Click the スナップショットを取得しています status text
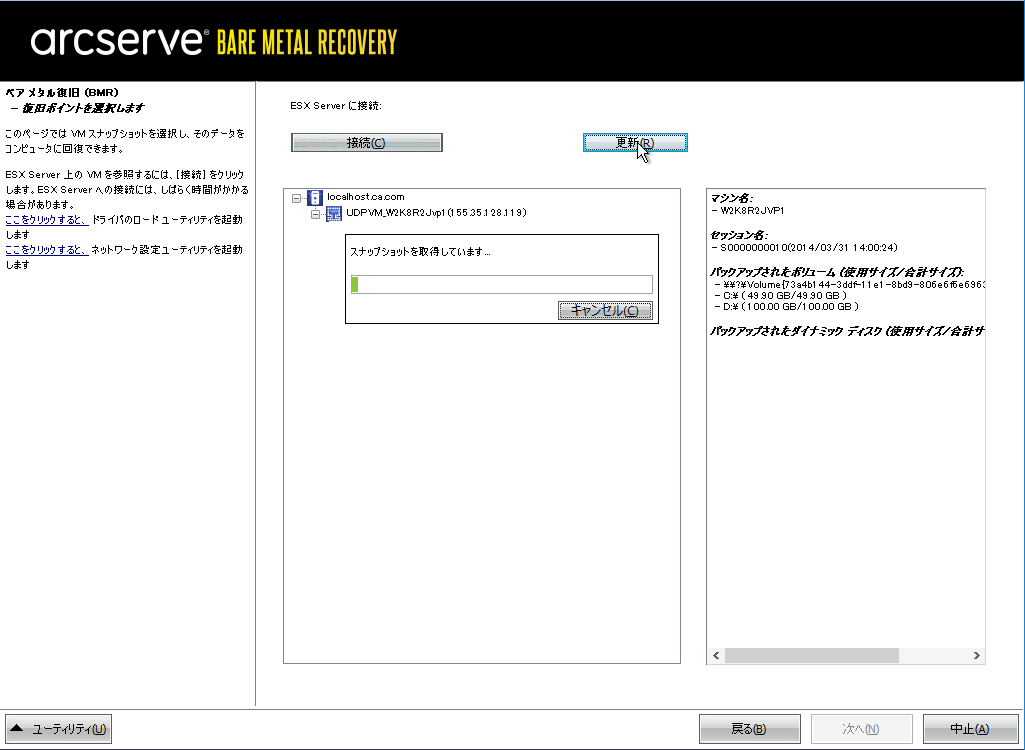Viewport: 1025px width, 750px height. 420,252
